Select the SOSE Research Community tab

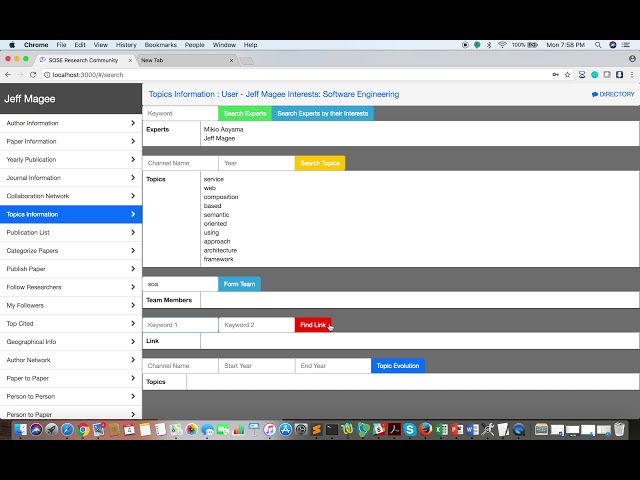point(84,60)
